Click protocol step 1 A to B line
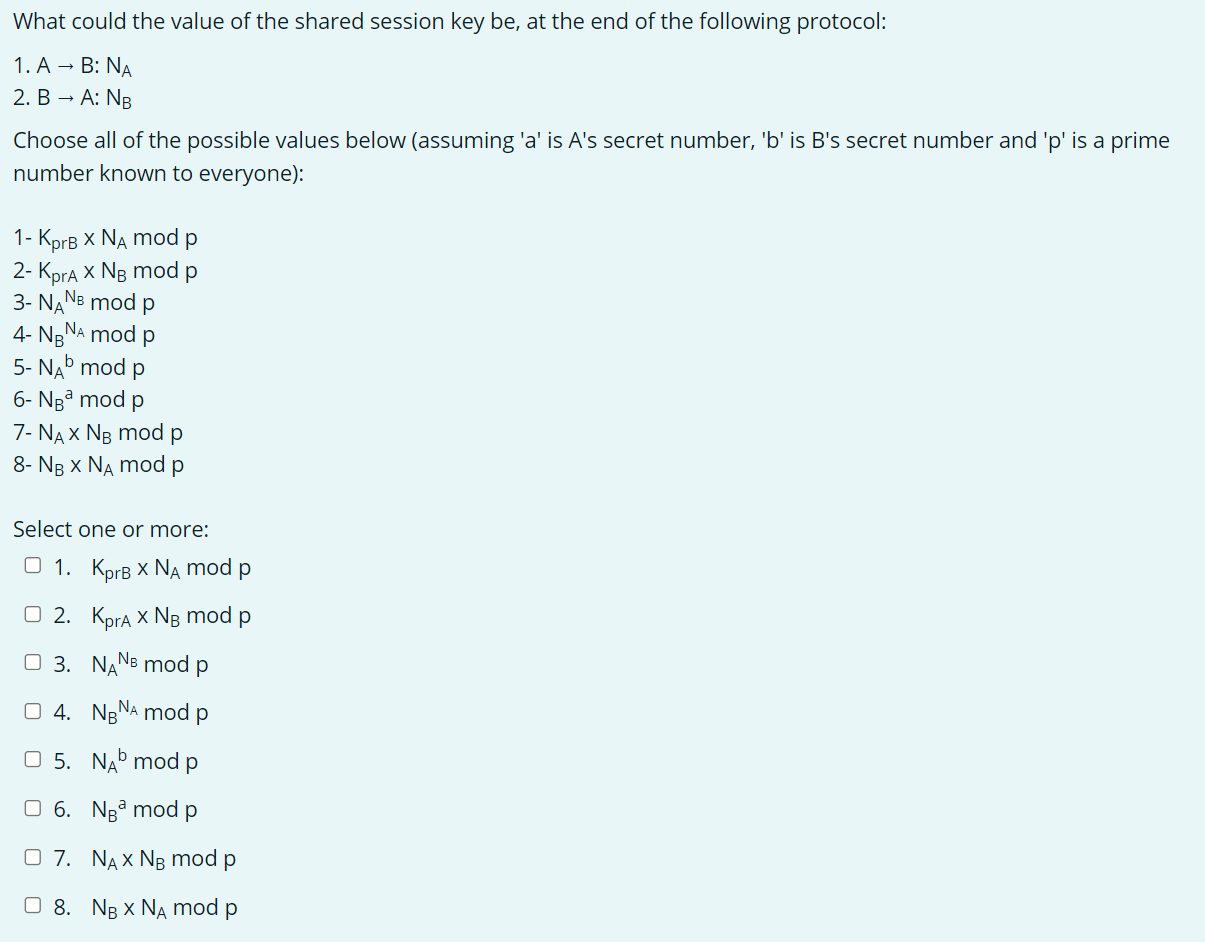1205x942 pixels. [72, 65]
